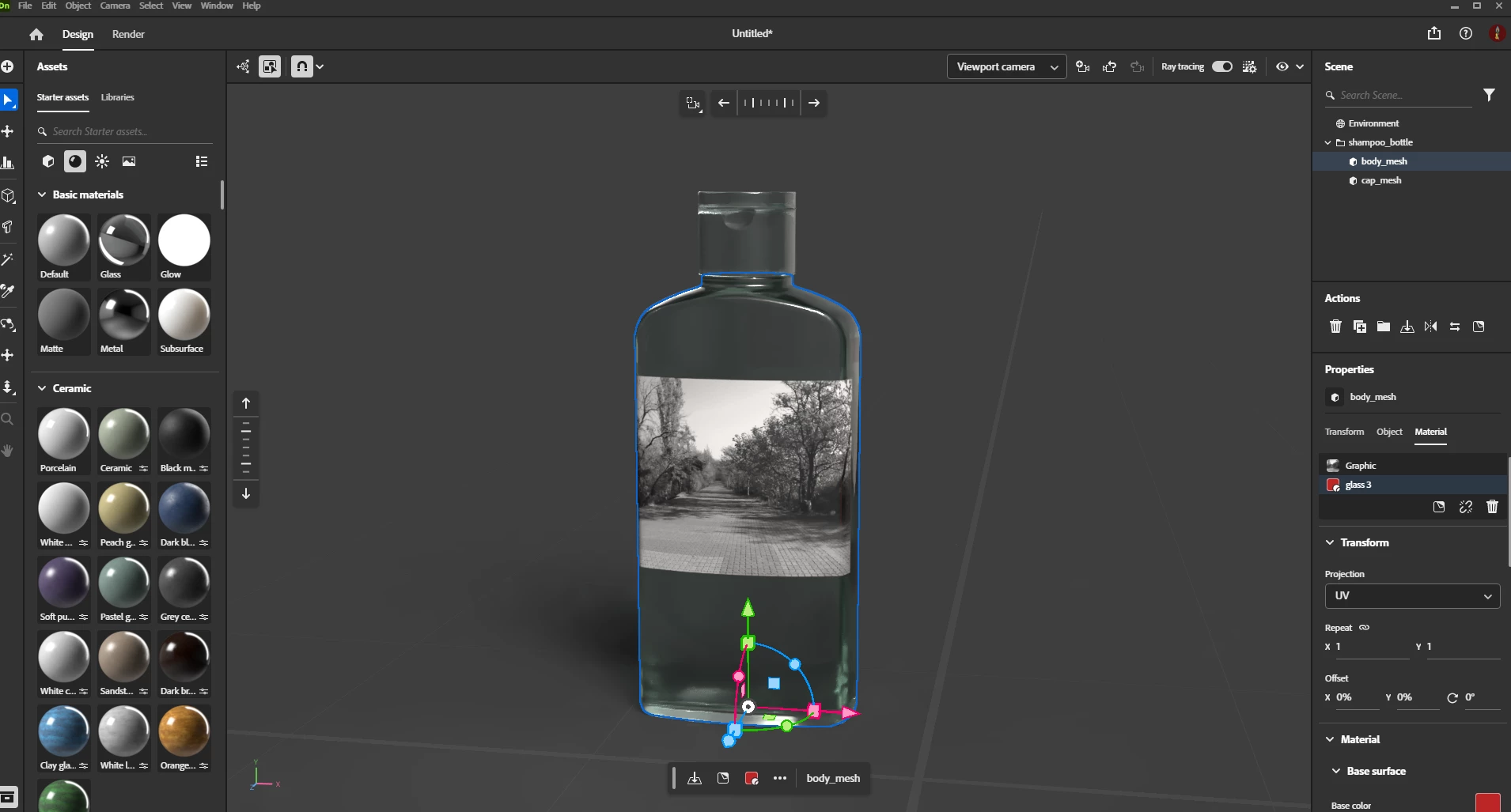1511x812 pixels.
Task: Select the magic wand tool
Action: coord(8,259)
